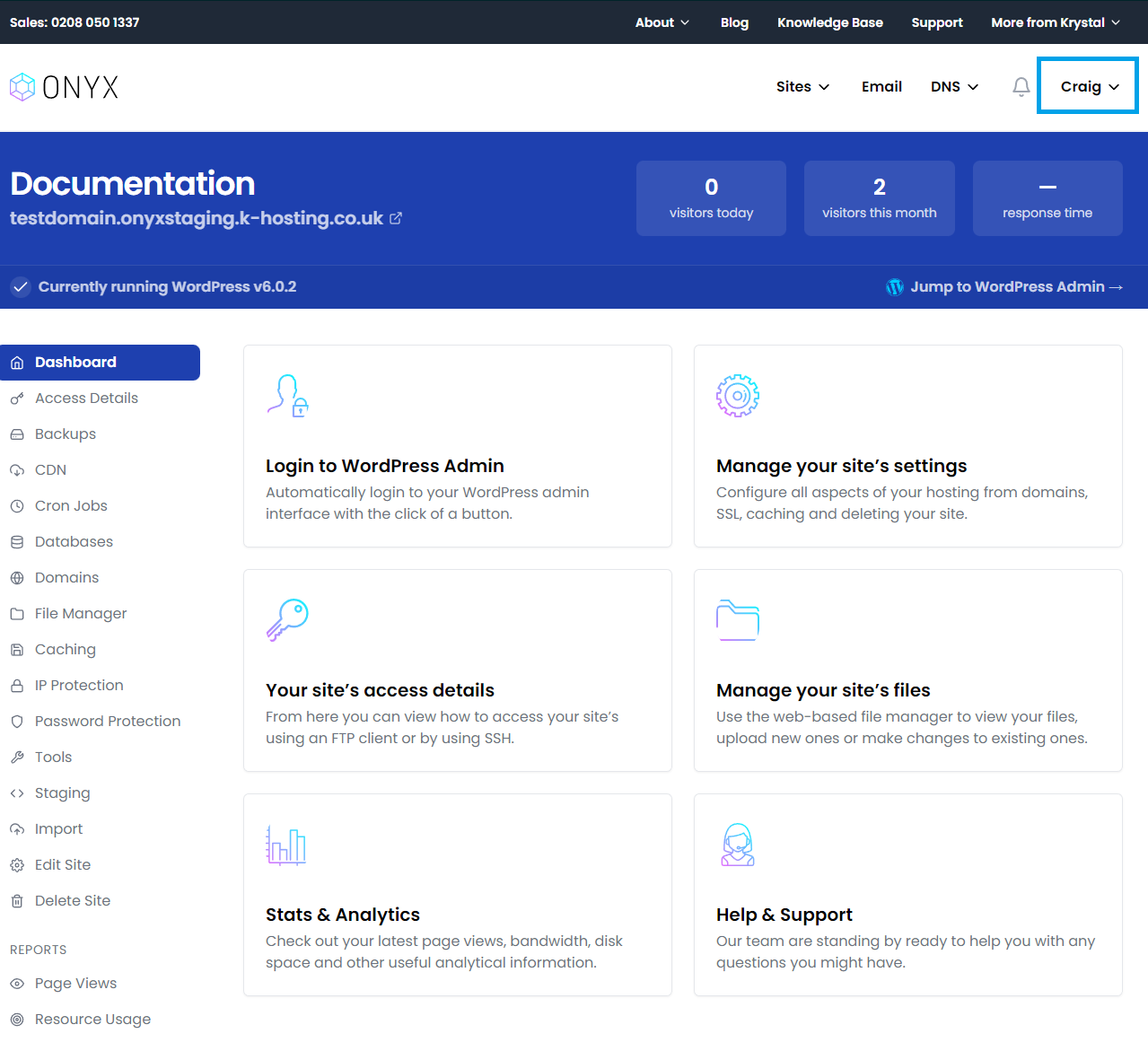Screen dimensions: 1148x1051
Task: Click the gear icon on settings card
Action: (738, 396)
